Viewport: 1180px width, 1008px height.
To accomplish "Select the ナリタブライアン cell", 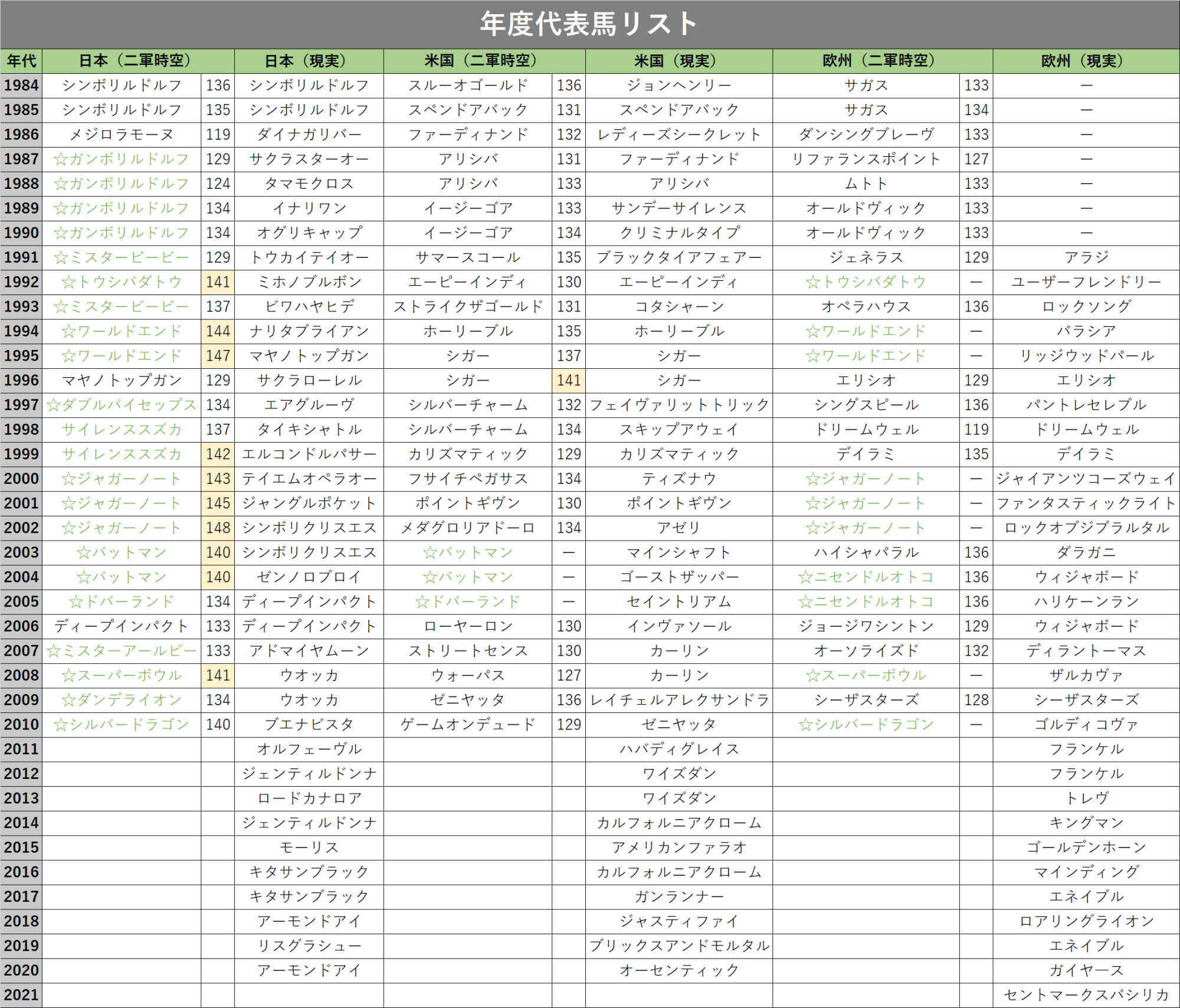I will 309,331.
